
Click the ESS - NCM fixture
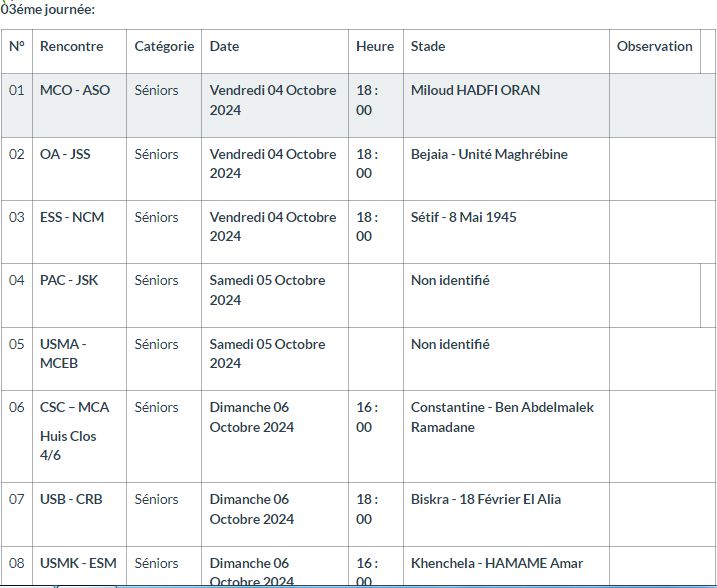click(72, 217)
